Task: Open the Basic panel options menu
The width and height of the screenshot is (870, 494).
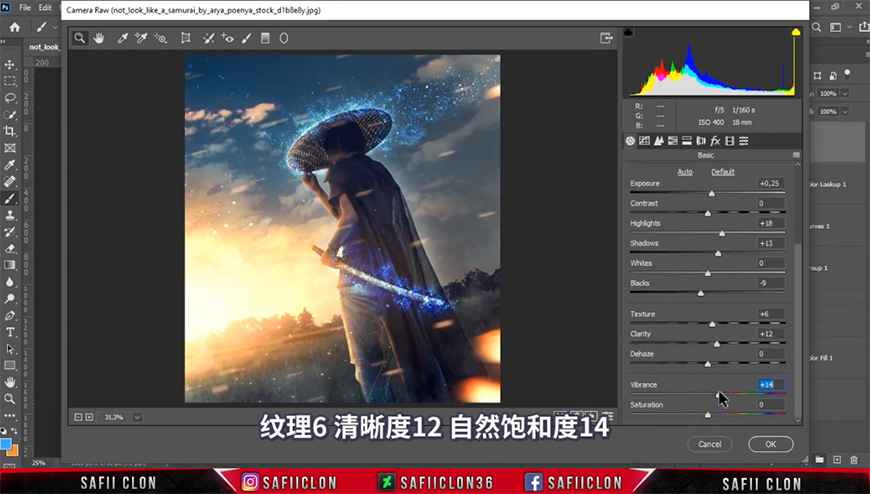Action: click(x=796, y=155)
